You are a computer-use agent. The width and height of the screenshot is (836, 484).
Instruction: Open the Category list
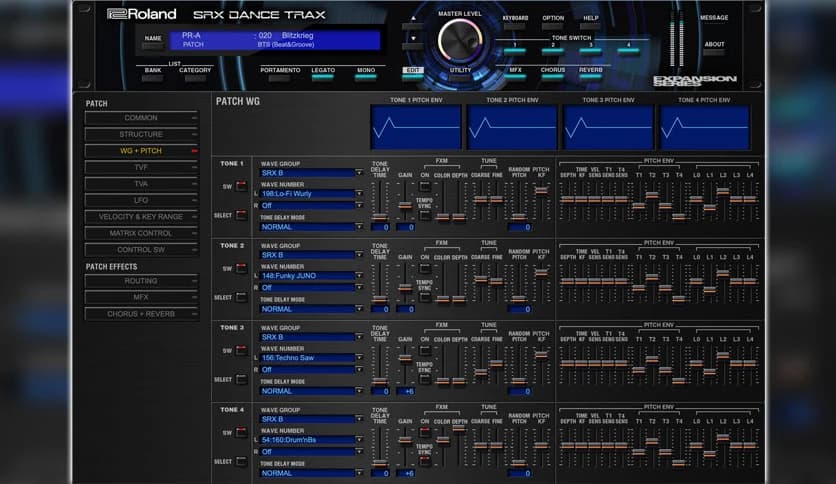tap(195, 78)
